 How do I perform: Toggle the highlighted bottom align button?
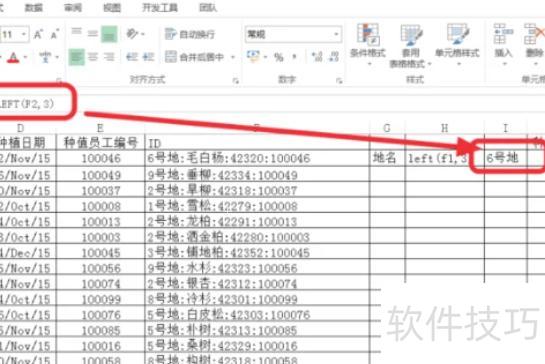tap(109, 34)
